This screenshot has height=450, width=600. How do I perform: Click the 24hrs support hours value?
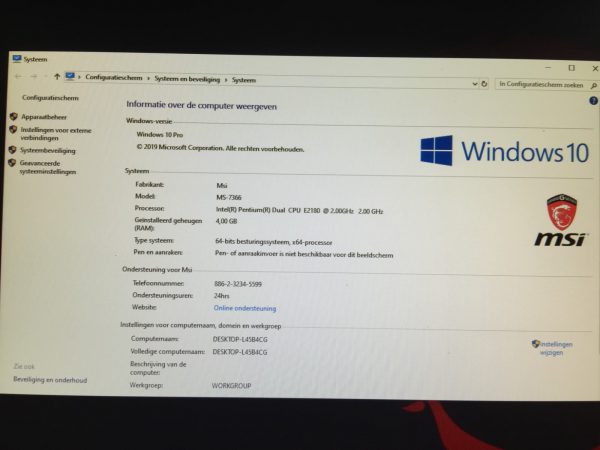click(x=222, y=296)
